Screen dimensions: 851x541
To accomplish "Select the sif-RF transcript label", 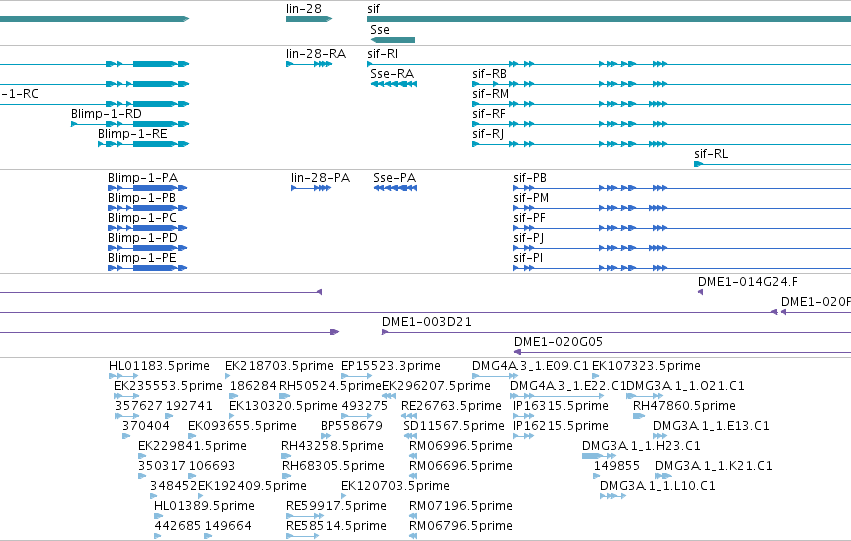I will coord(489,114).
